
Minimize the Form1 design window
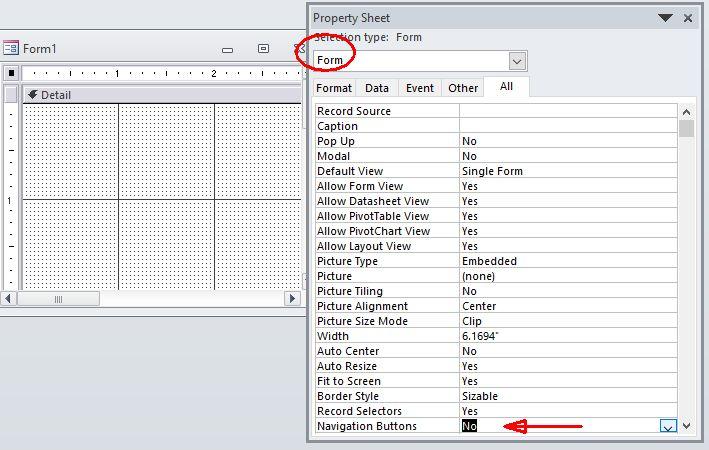click(228, 49)
